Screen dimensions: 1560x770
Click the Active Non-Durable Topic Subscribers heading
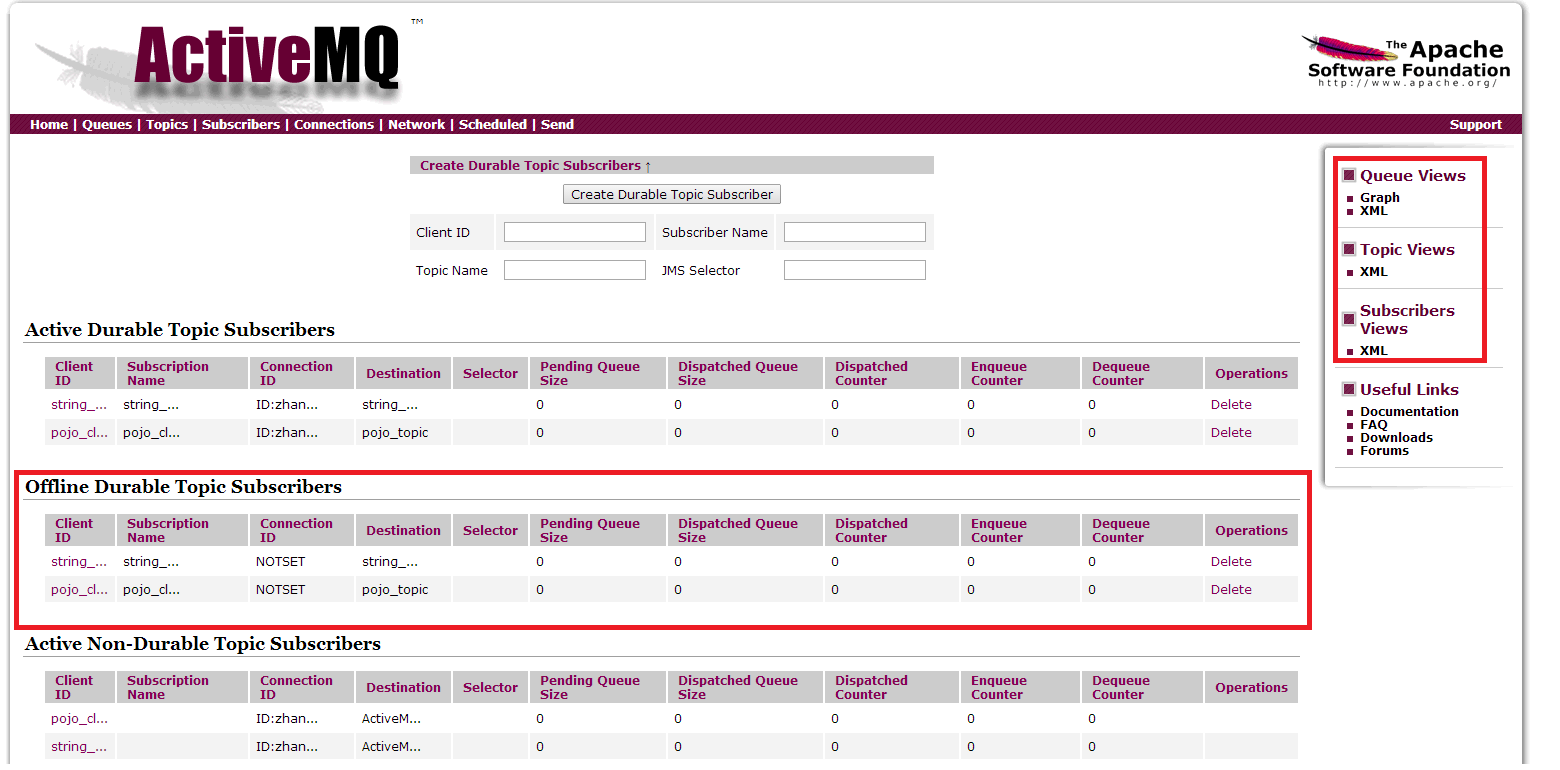[x=203, y=644]
